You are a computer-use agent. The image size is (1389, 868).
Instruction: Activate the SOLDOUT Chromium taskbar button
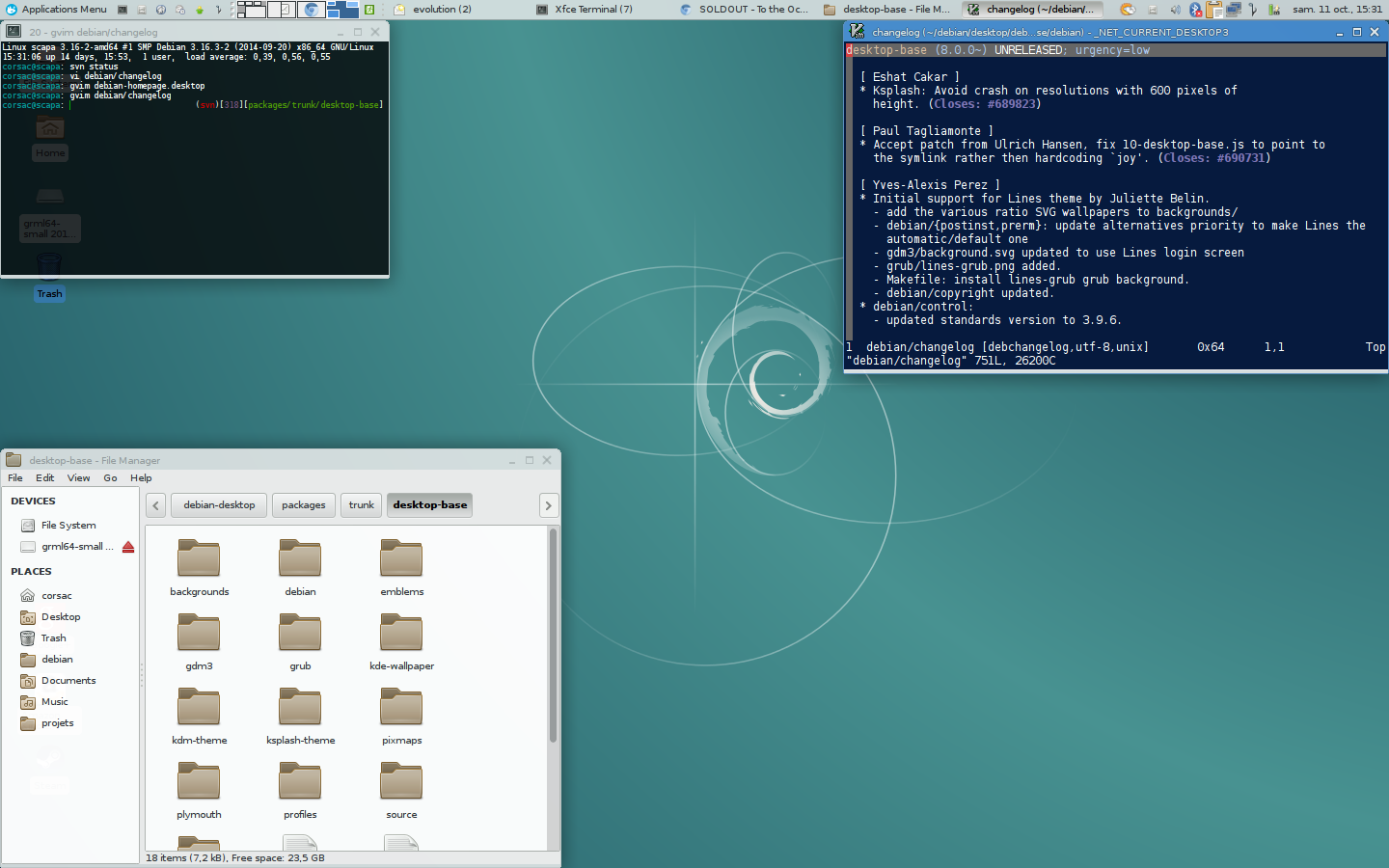[x=745, y=9]
